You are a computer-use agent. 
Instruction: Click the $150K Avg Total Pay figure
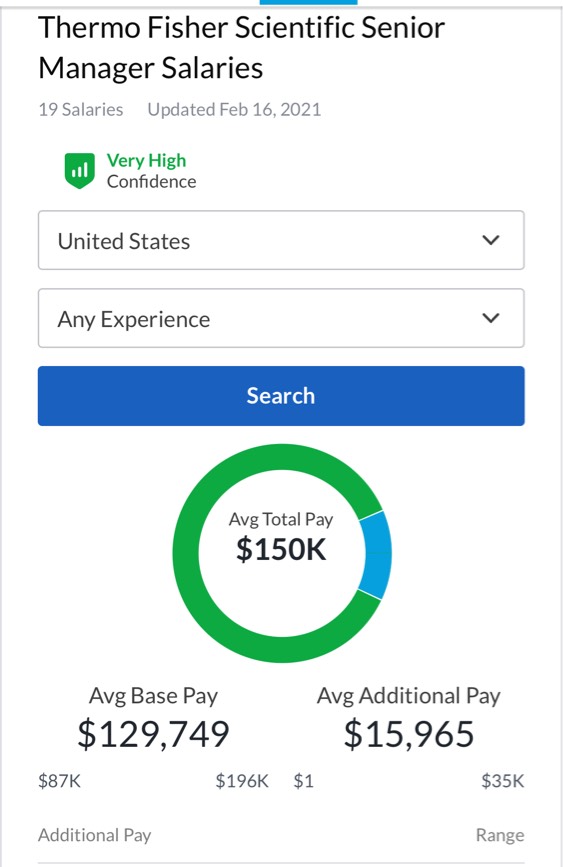point(281,549)
